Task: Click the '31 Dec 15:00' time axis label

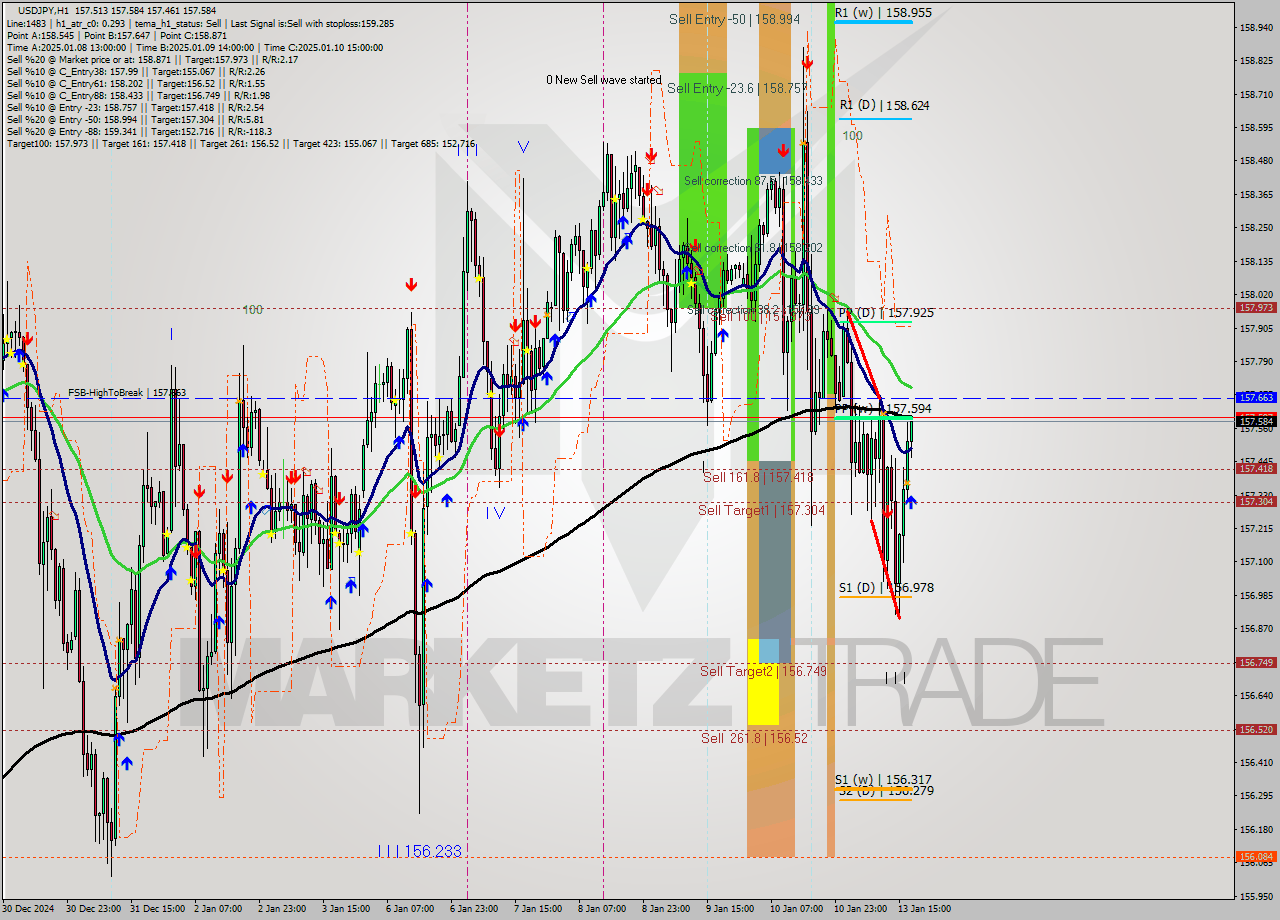Action: tap(157, 909)
